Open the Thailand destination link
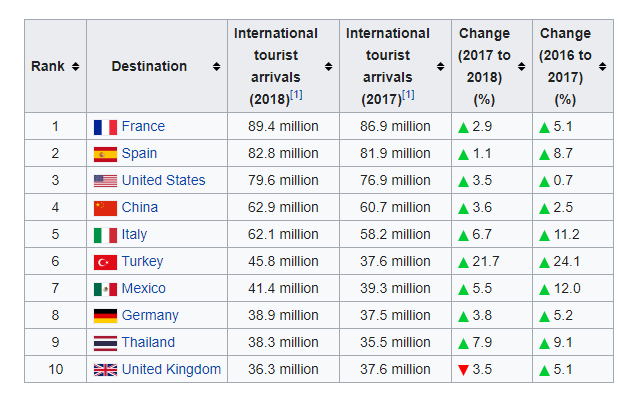 pyautogui.click(x=148, y=343)
